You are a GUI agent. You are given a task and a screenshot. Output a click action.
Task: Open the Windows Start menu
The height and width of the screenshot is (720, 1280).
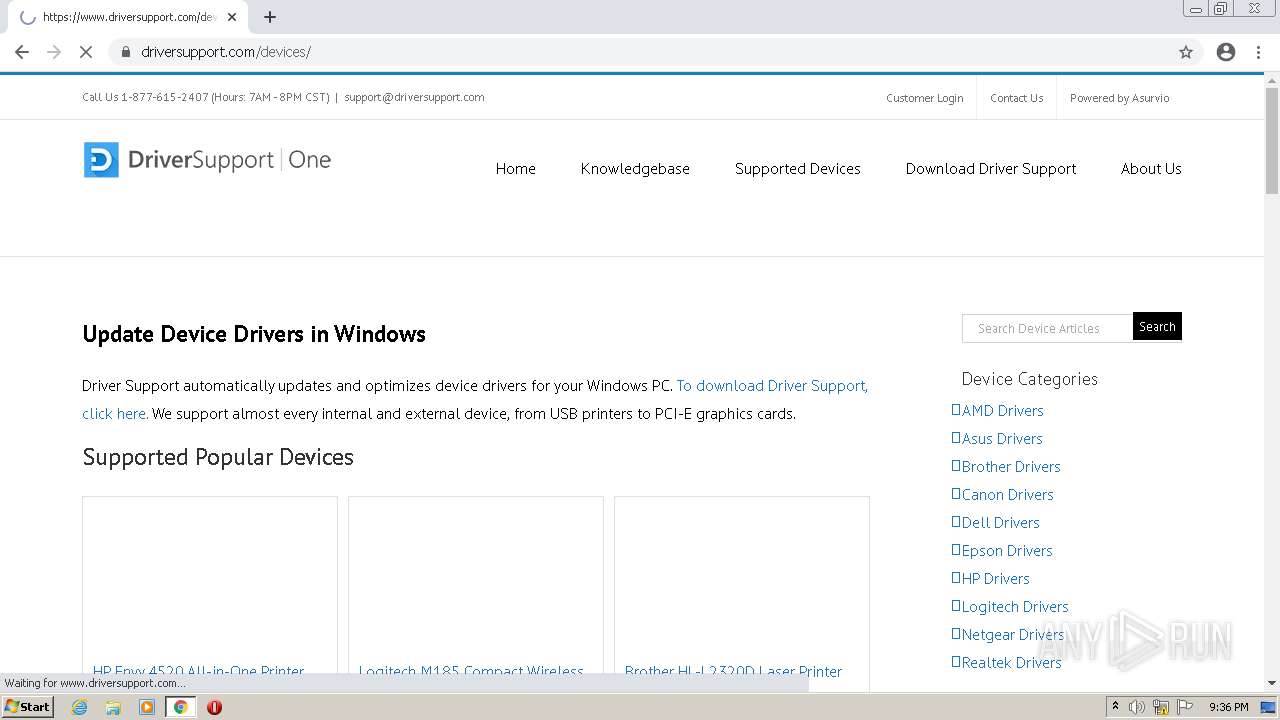tap(28, 707)
